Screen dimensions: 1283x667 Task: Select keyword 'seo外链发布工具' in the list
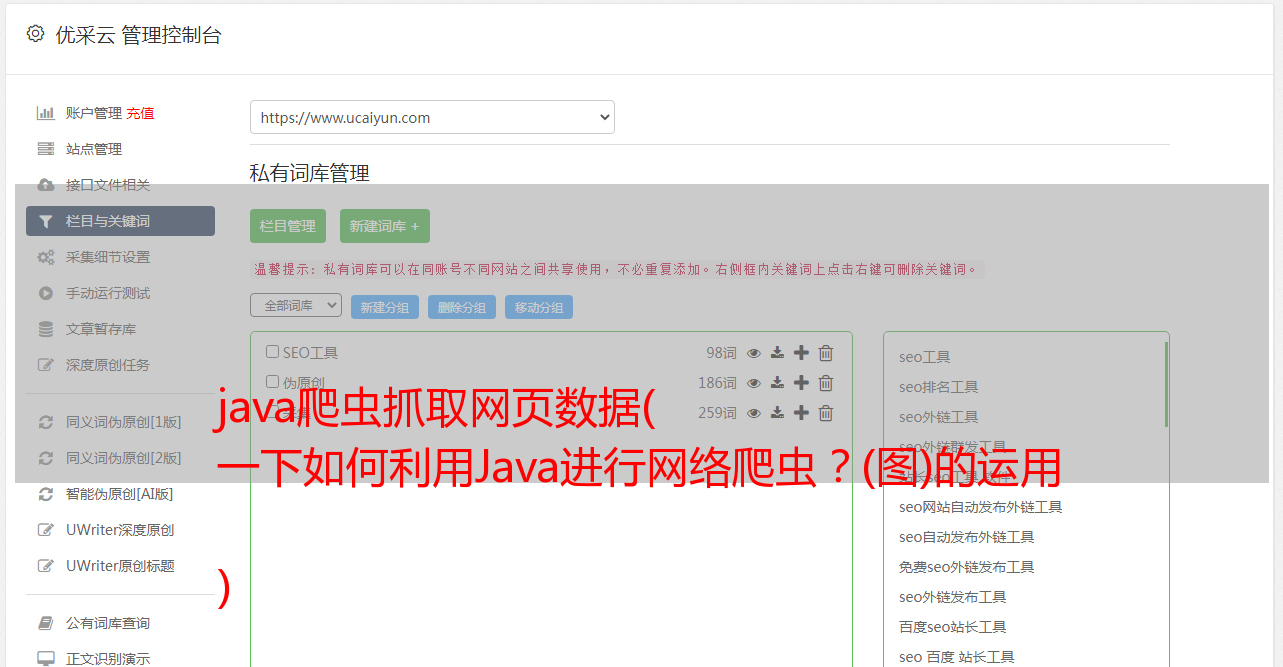[x=953, y=597]
